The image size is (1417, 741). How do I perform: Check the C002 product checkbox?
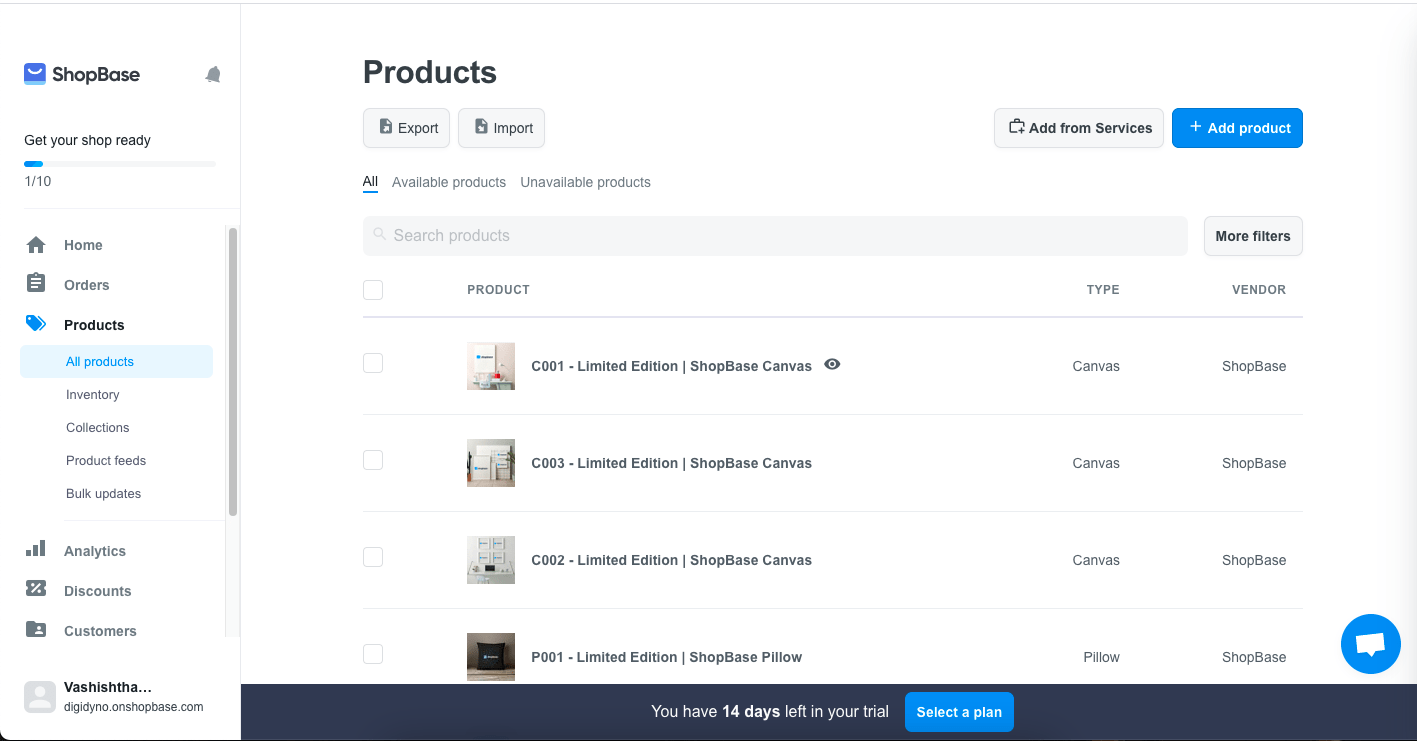click(x=373, y=557)
